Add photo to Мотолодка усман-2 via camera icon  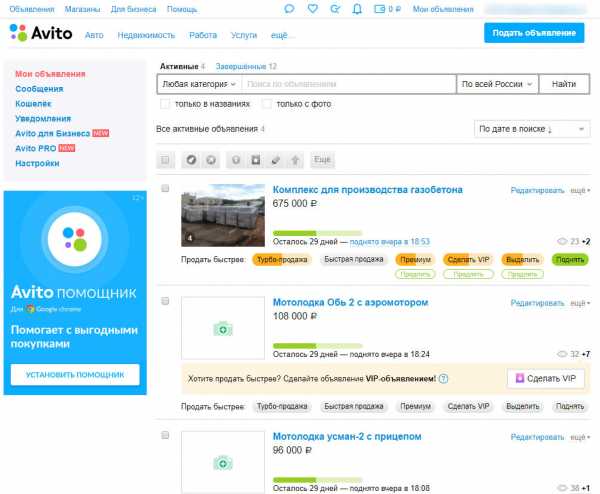223,463
